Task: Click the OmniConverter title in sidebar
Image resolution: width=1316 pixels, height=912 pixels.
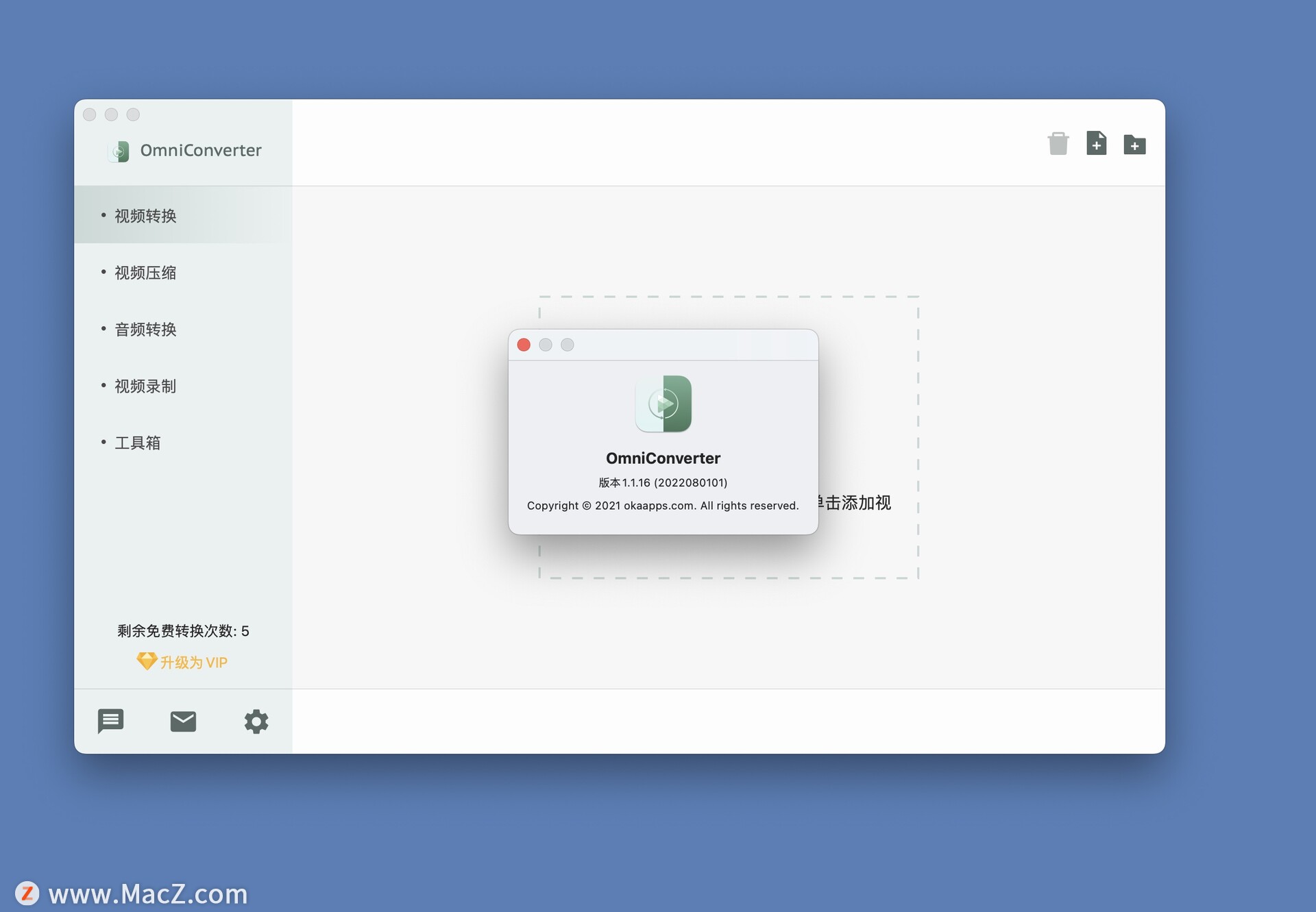Action: pos(201,150)
